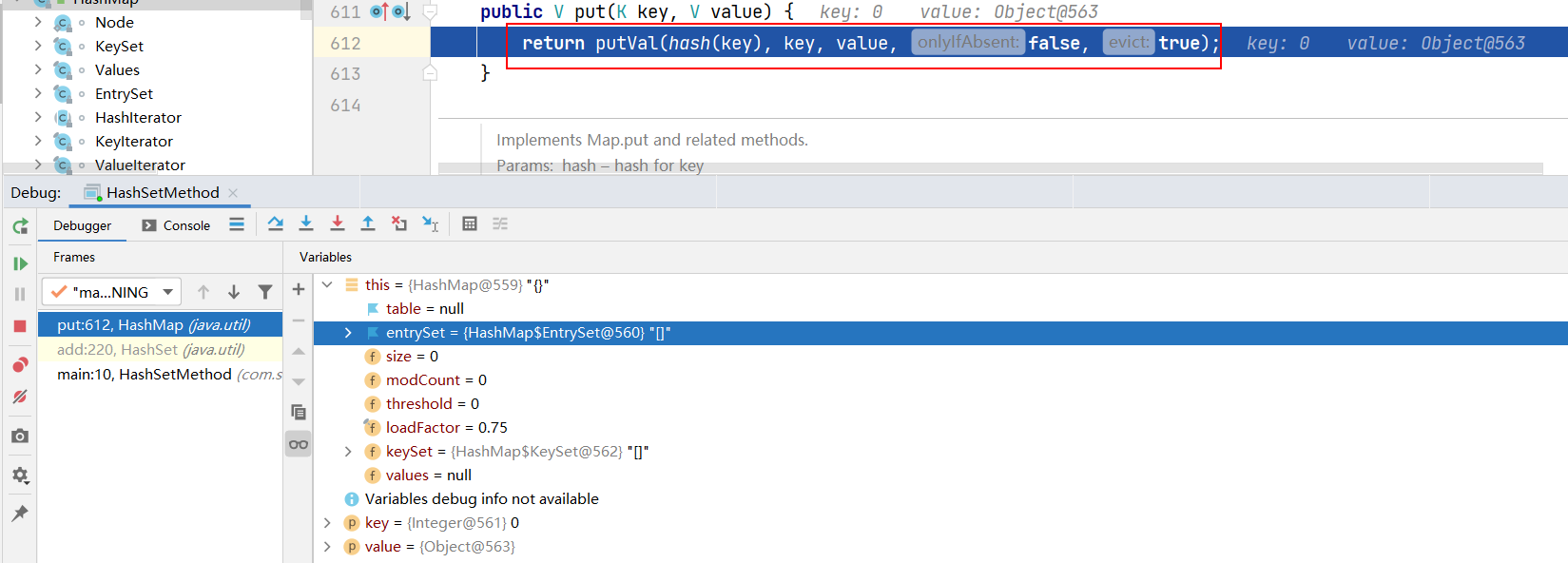This screenshot has width=1568, height=563.
Task: Resume program execution
Action: [20, 263]
